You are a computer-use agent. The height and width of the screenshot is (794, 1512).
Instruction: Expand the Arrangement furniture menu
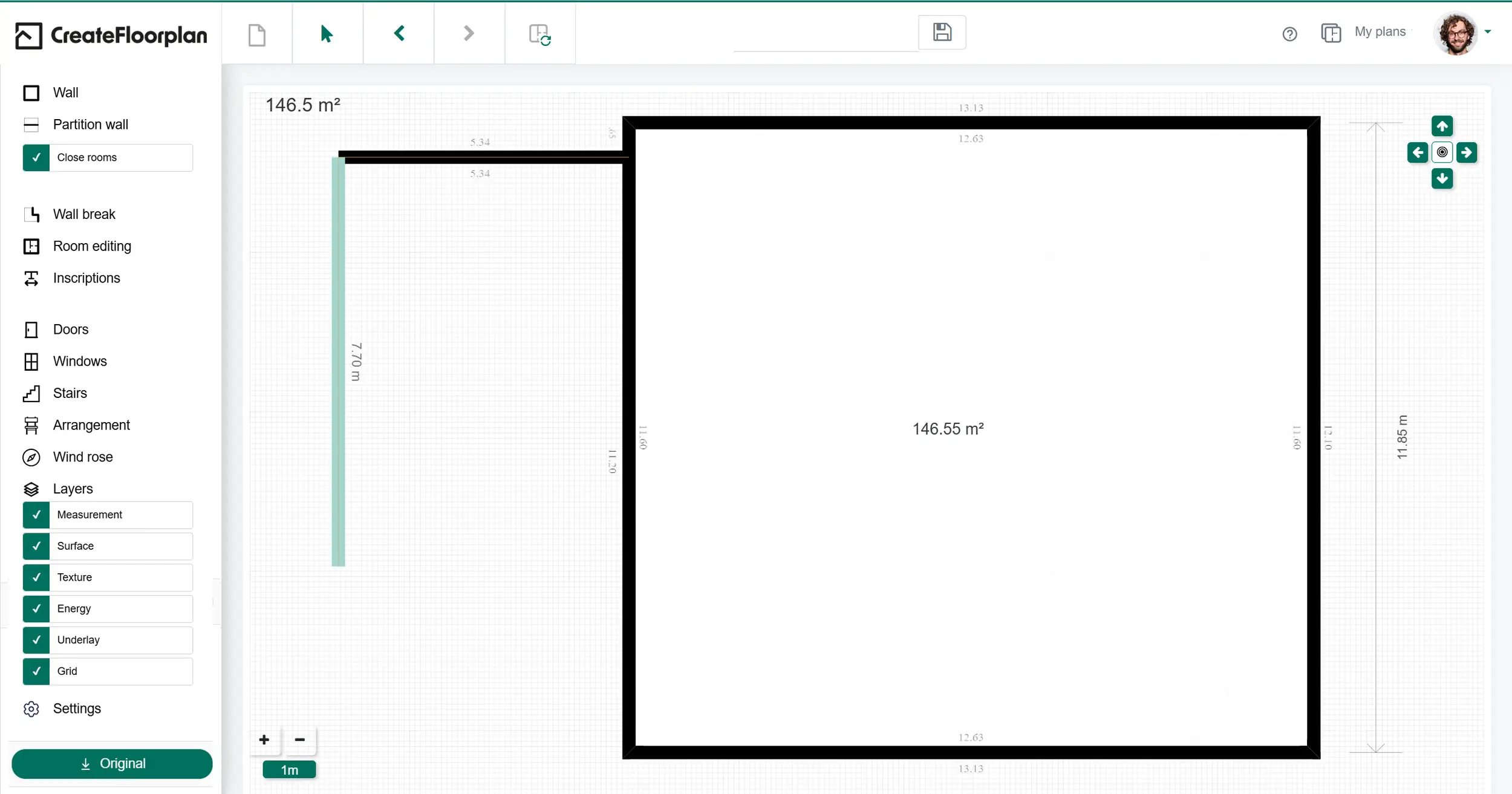click(x=91, y=425)
